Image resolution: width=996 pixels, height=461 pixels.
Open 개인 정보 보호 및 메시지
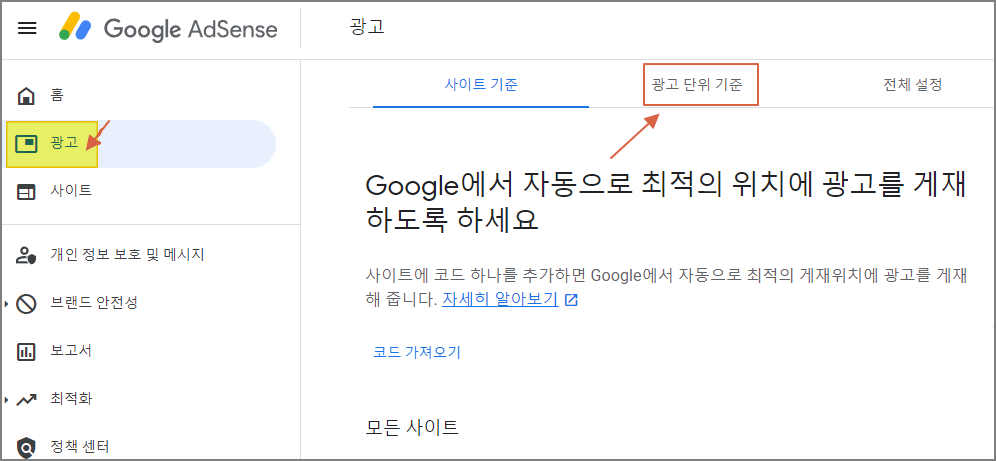pyautogui.click(x=127, y=255)
